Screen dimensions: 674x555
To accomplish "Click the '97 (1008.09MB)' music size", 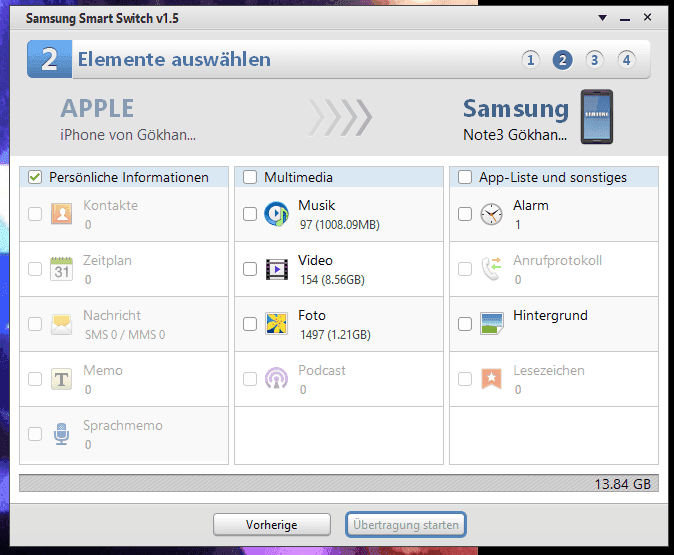I will (x=340, y=225).
